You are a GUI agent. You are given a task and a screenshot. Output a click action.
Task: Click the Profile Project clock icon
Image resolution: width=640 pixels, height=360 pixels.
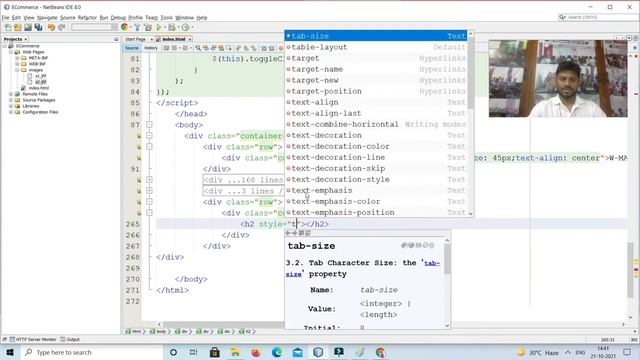[185, 27]
